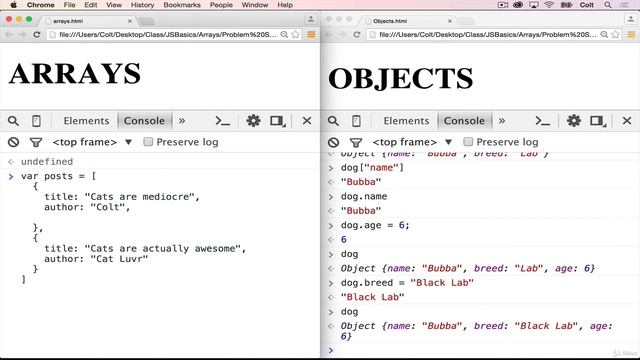Select the arrays.html browser tab

(88, 21)
